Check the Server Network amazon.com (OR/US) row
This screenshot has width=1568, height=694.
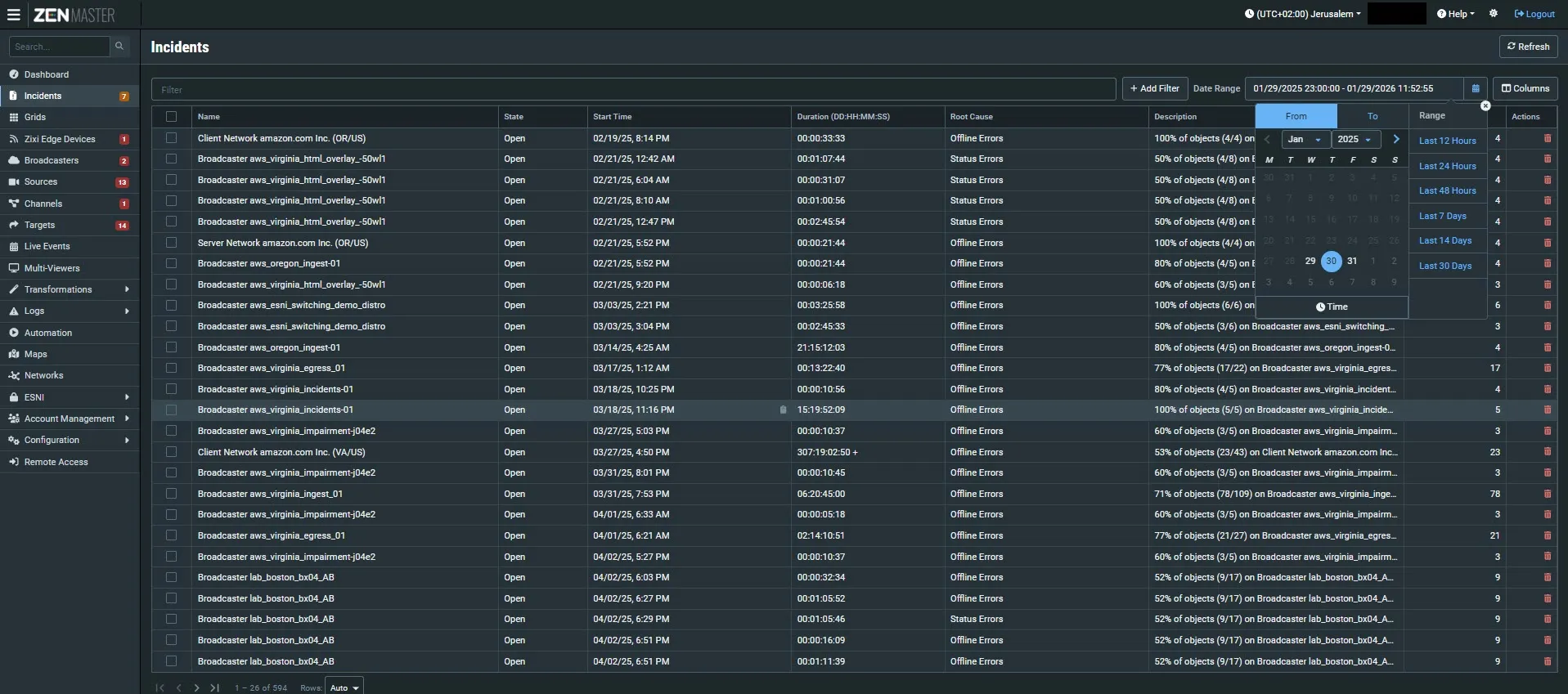(171, 243)
